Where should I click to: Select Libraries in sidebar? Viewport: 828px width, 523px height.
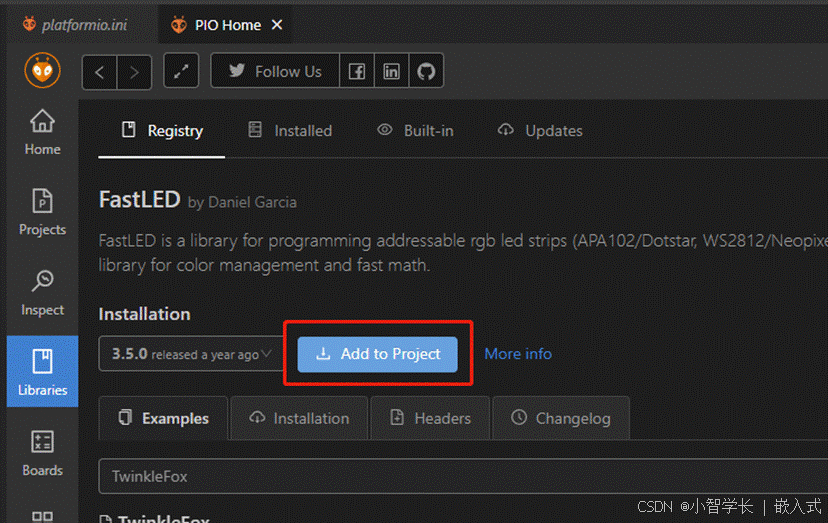pos(42,371)
